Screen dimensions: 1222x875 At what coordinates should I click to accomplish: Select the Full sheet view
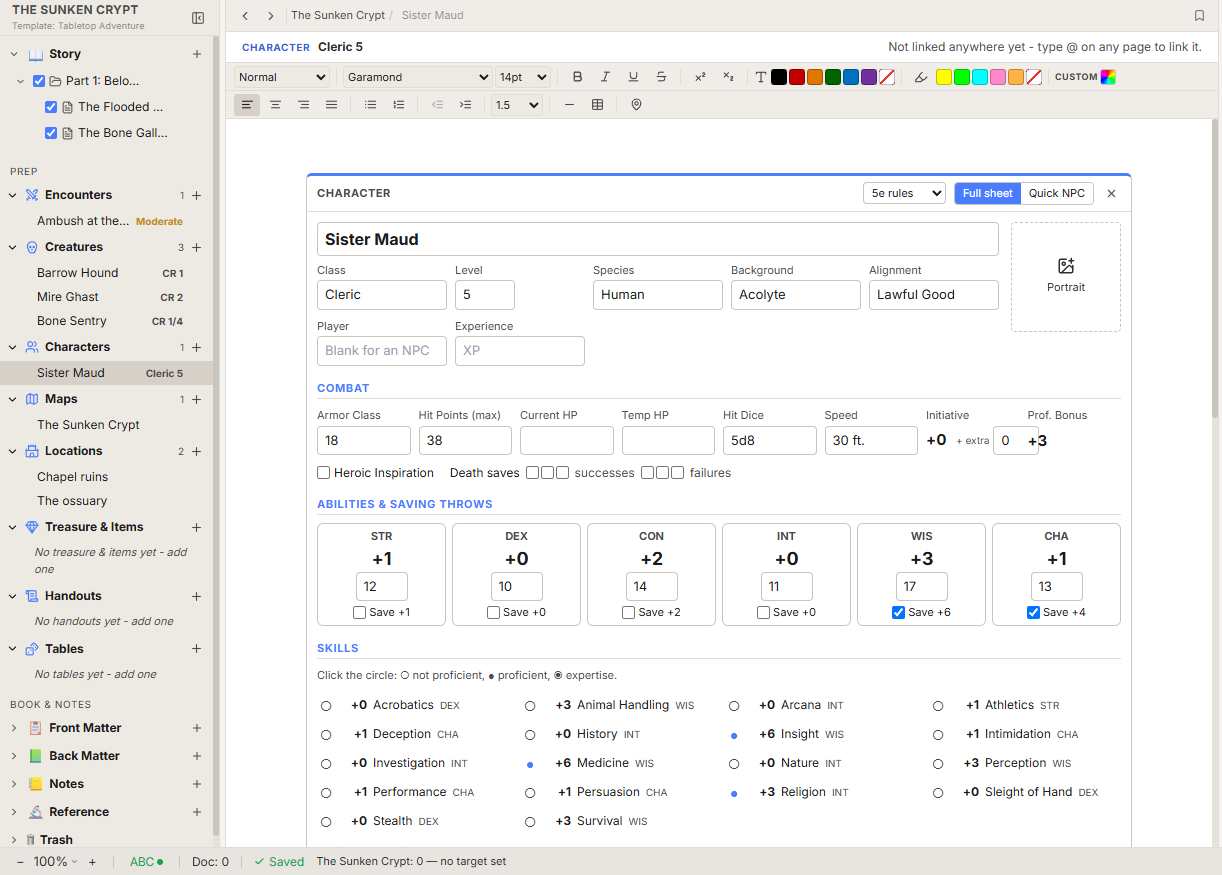tap(988, 193)
